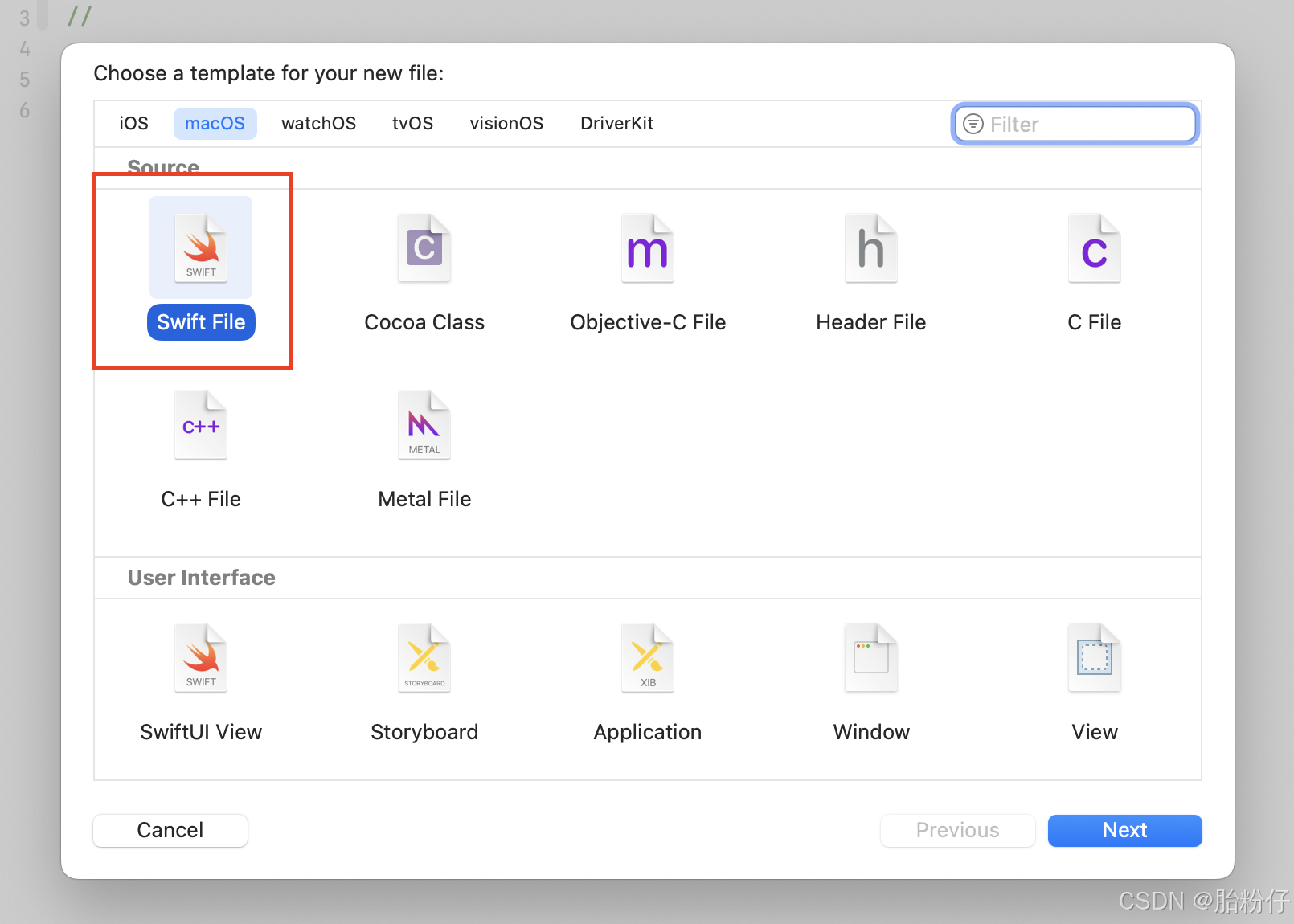Open the DriverKit platform tab
1294x924 pixels.
tap(616, 123)
